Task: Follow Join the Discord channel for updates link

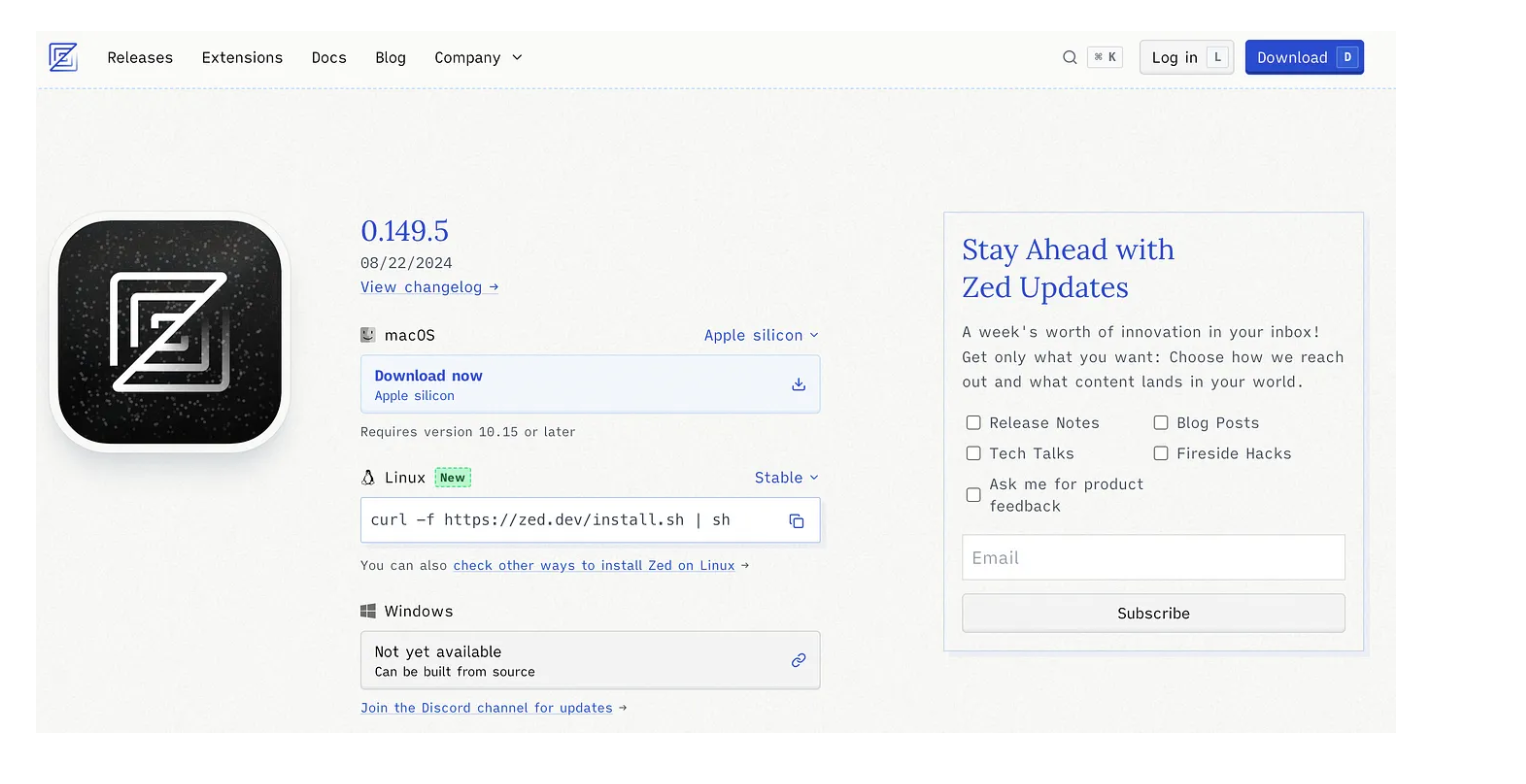Action: click(486, 708)
